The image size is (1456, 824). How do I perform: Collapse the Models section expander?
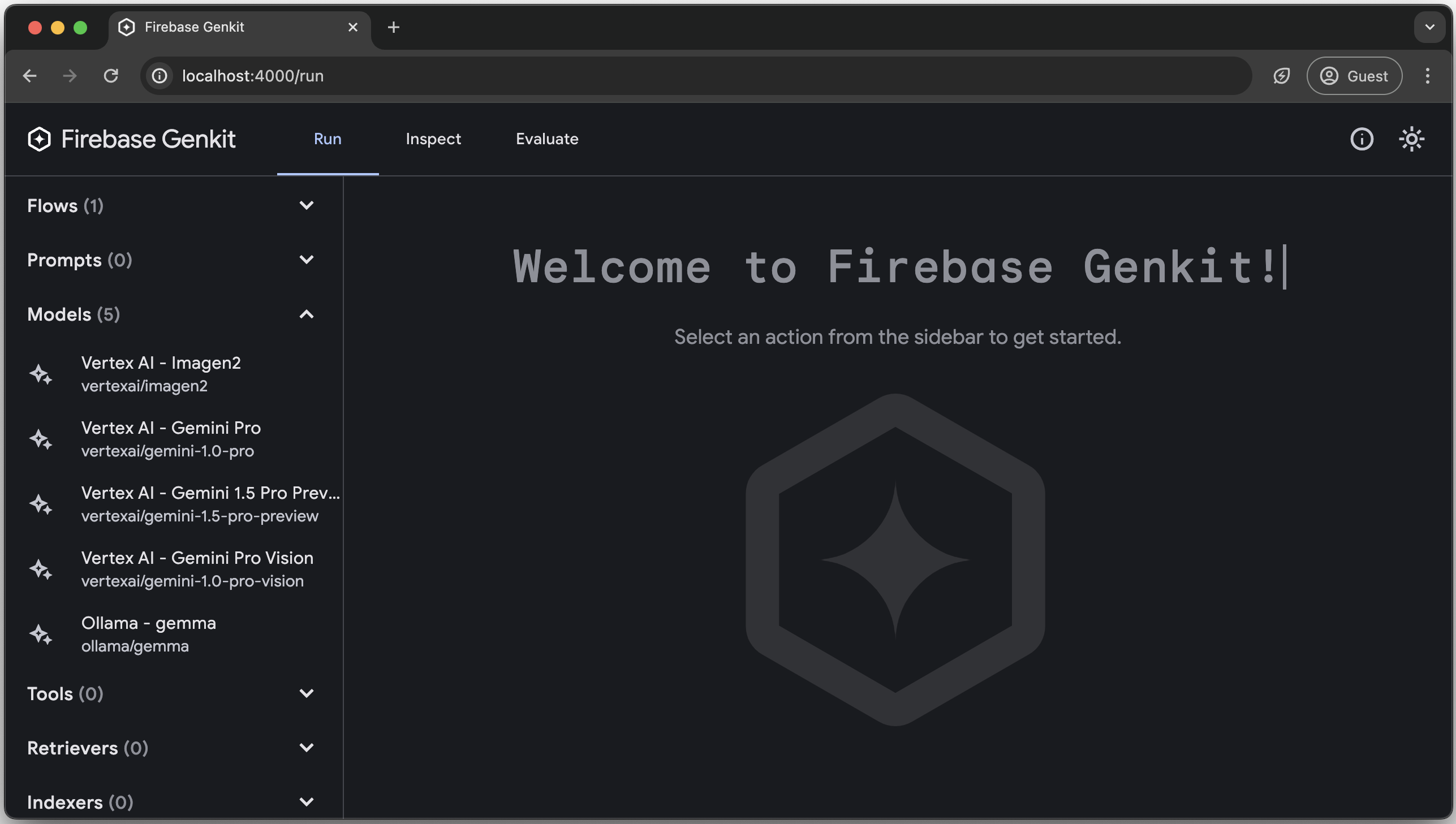(307, 314)
